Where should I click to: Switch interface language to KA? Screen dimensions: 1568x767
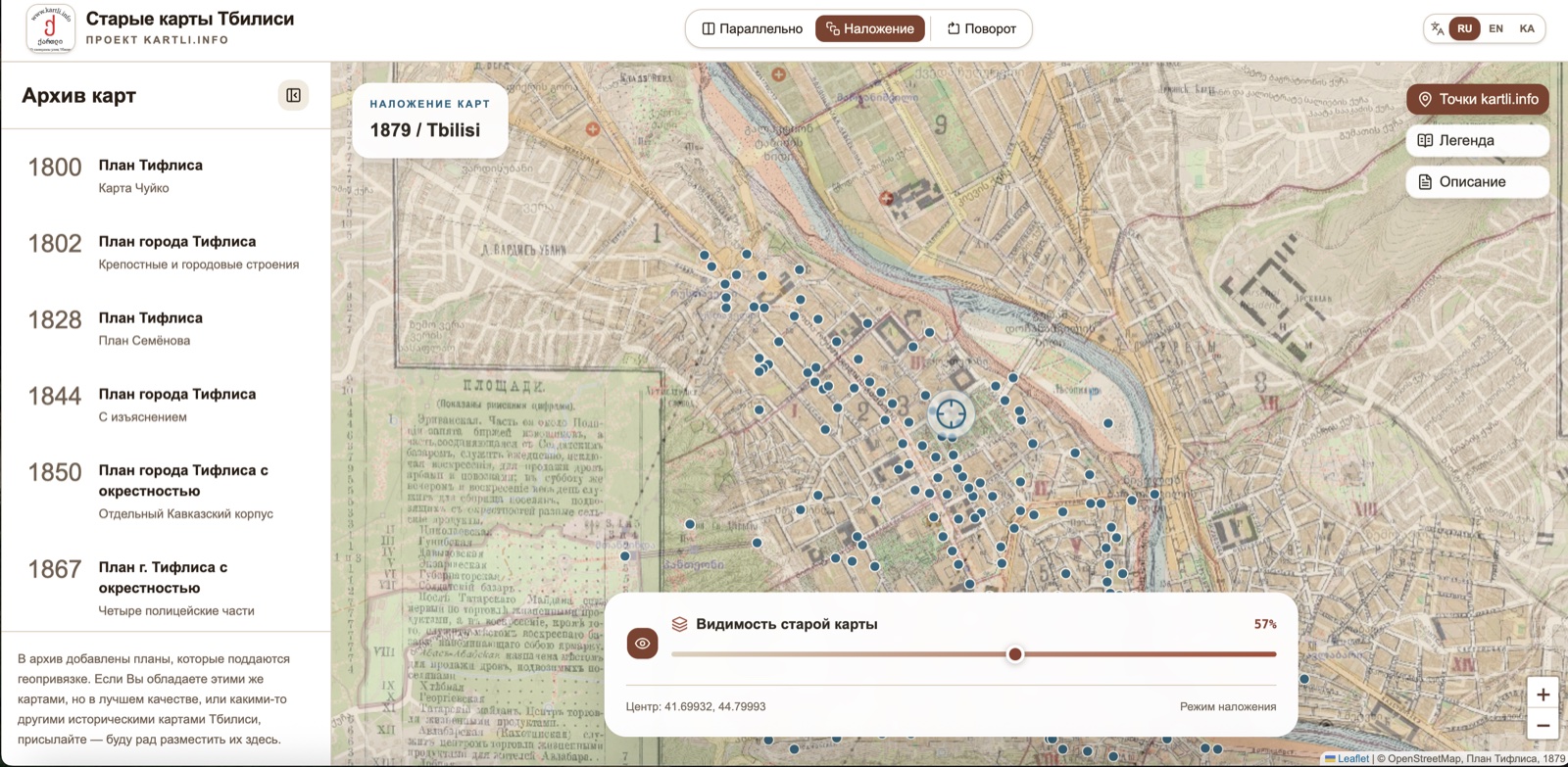(1527, 28)
